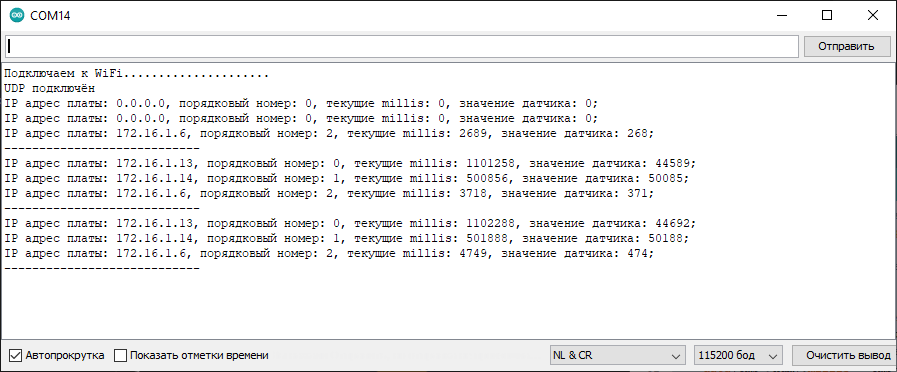Open the NL & CR line ending dropdown

(617, 355)
